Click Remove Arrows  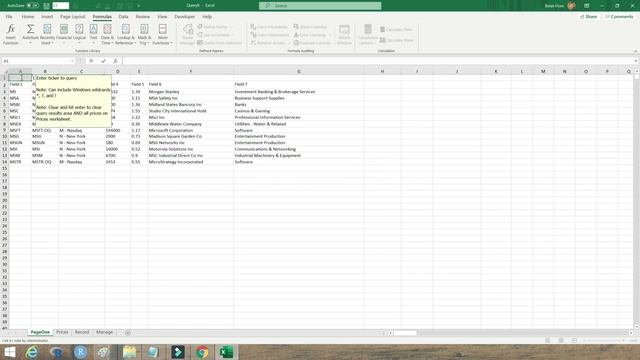tap(268, 43)
